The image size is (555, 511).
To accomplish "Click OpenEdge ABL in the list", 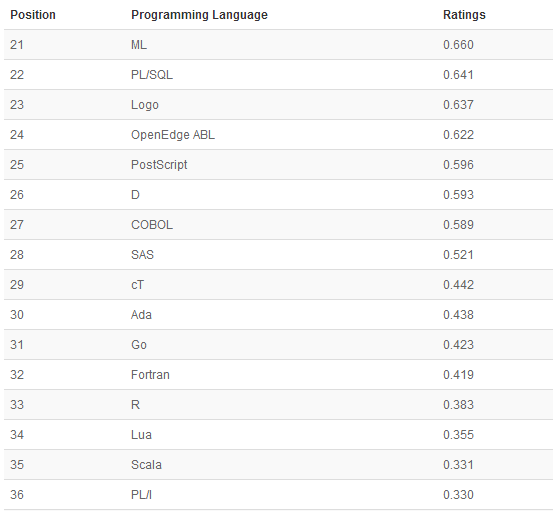I will click(x=173, y=135).
